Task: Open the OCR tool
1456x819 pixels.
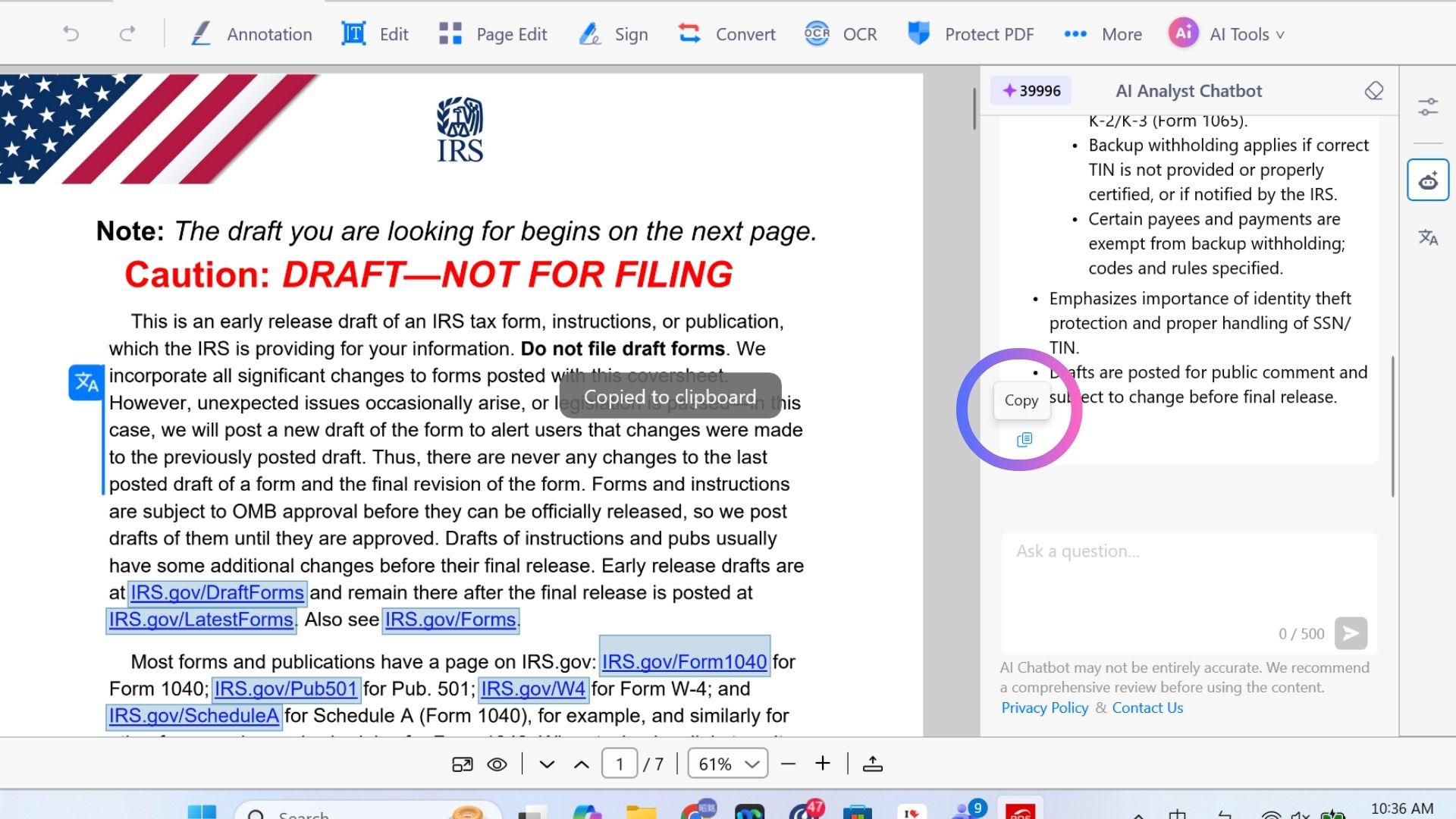Action: point(840,34)
